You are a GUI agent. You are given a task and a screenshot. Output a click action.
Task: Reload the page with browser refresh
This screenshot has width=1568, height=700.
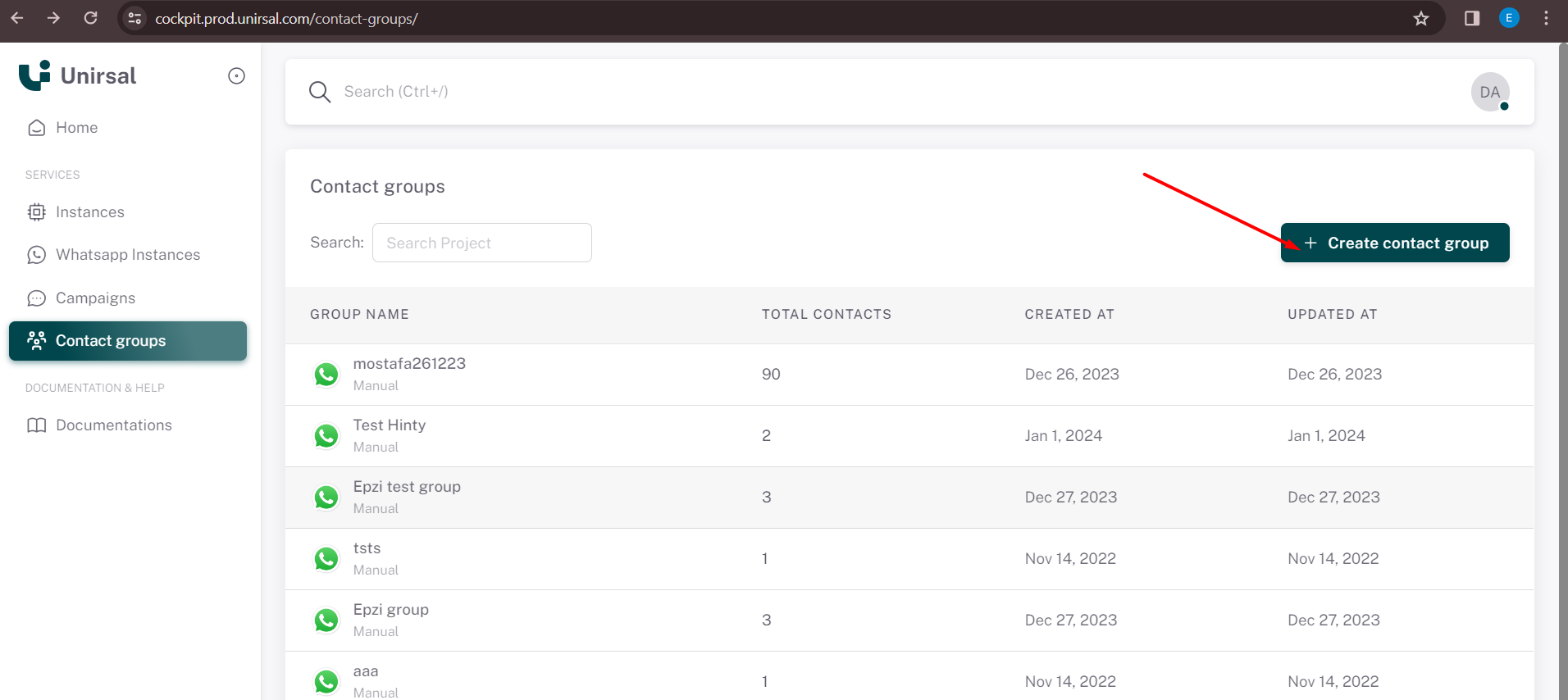pyautogui.click(x=90, y=18)
